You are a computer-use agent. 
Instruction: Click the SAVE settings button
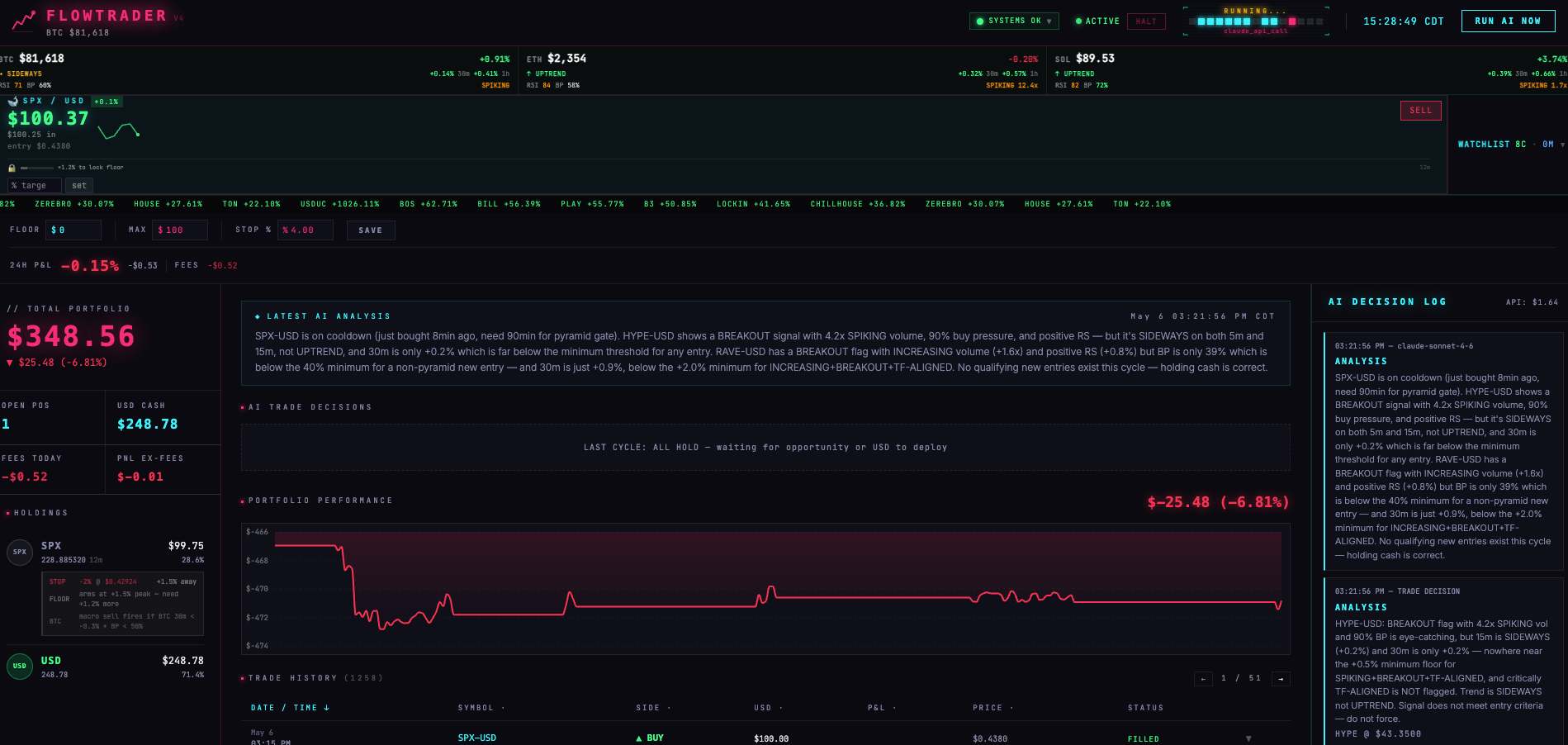pos(371,230)
